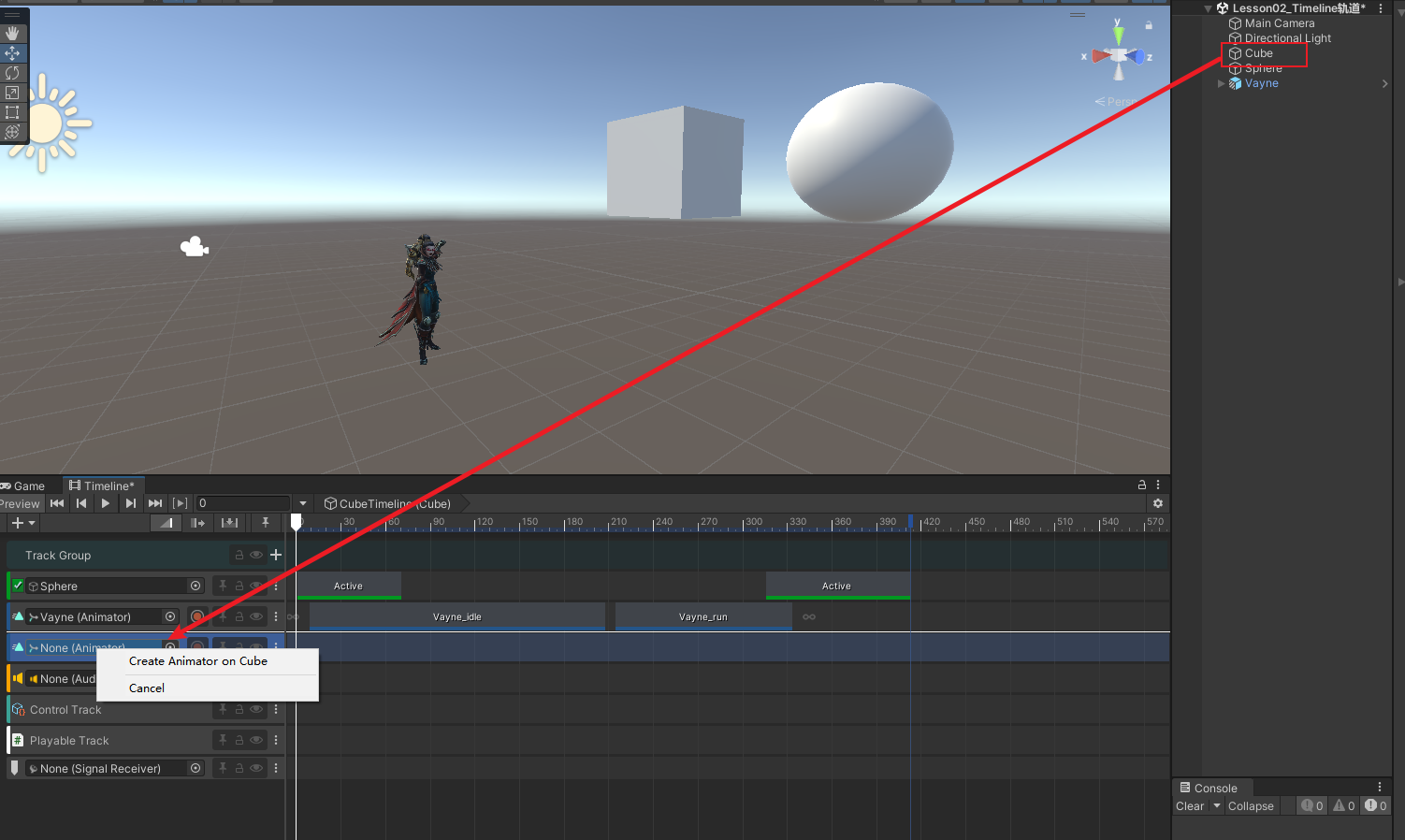
Task: Select the Rotate tool
Action: tap(13, 73)
